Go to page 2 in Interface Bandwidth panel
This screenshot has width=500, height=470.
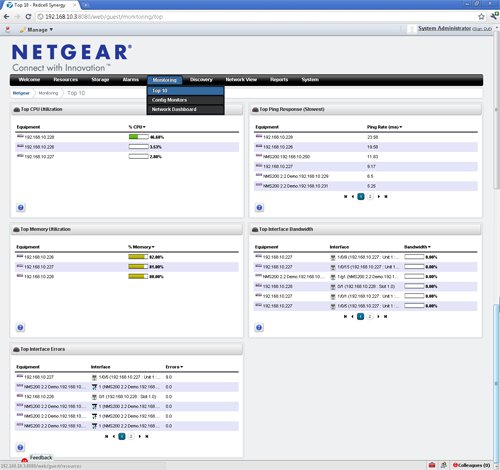click(x=369, y=317)
